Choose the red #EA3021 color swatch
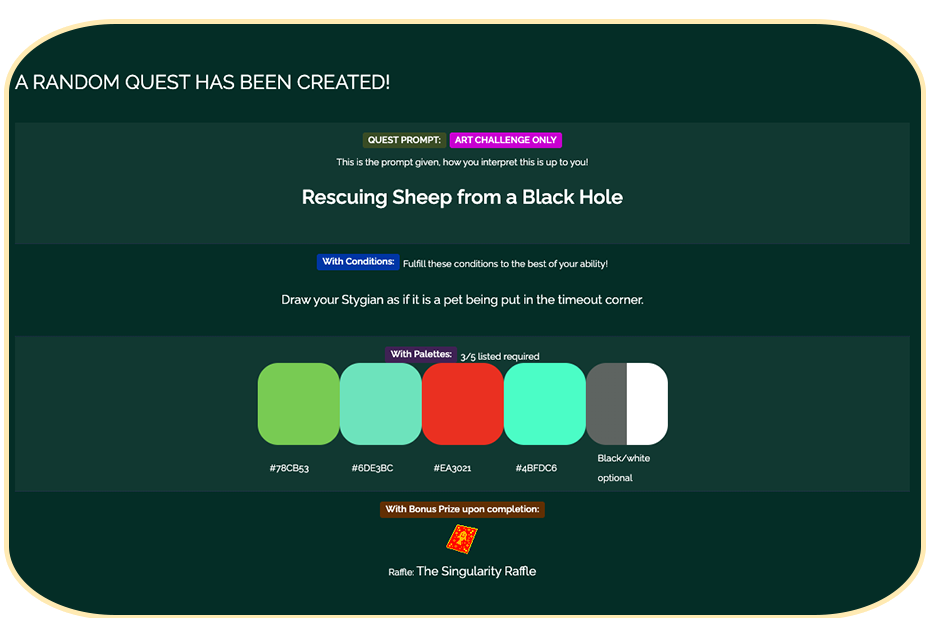 tap(462, 404)
